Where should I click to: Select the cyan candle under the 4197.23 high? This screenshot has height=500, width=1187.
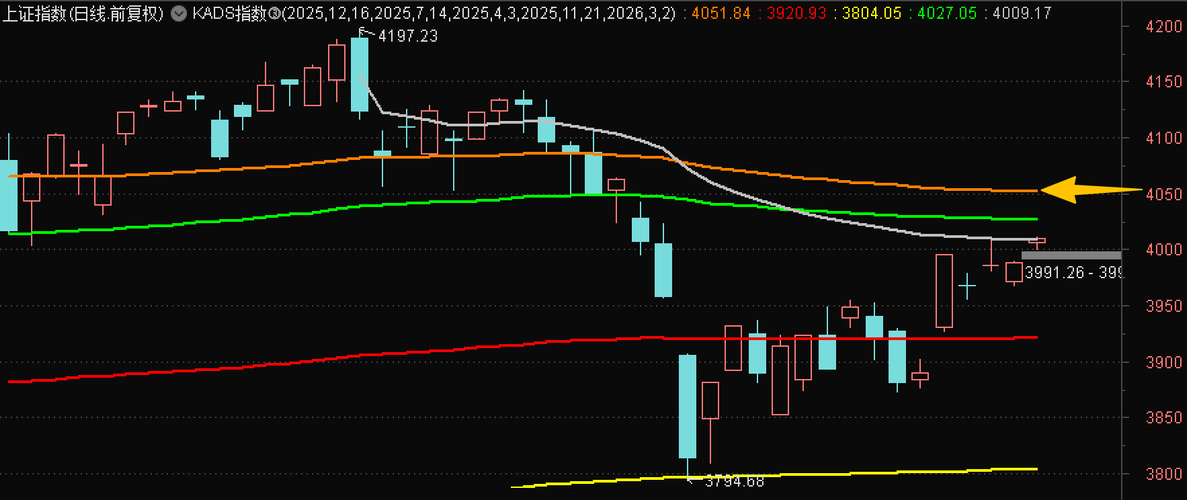(x=360, y=75)
